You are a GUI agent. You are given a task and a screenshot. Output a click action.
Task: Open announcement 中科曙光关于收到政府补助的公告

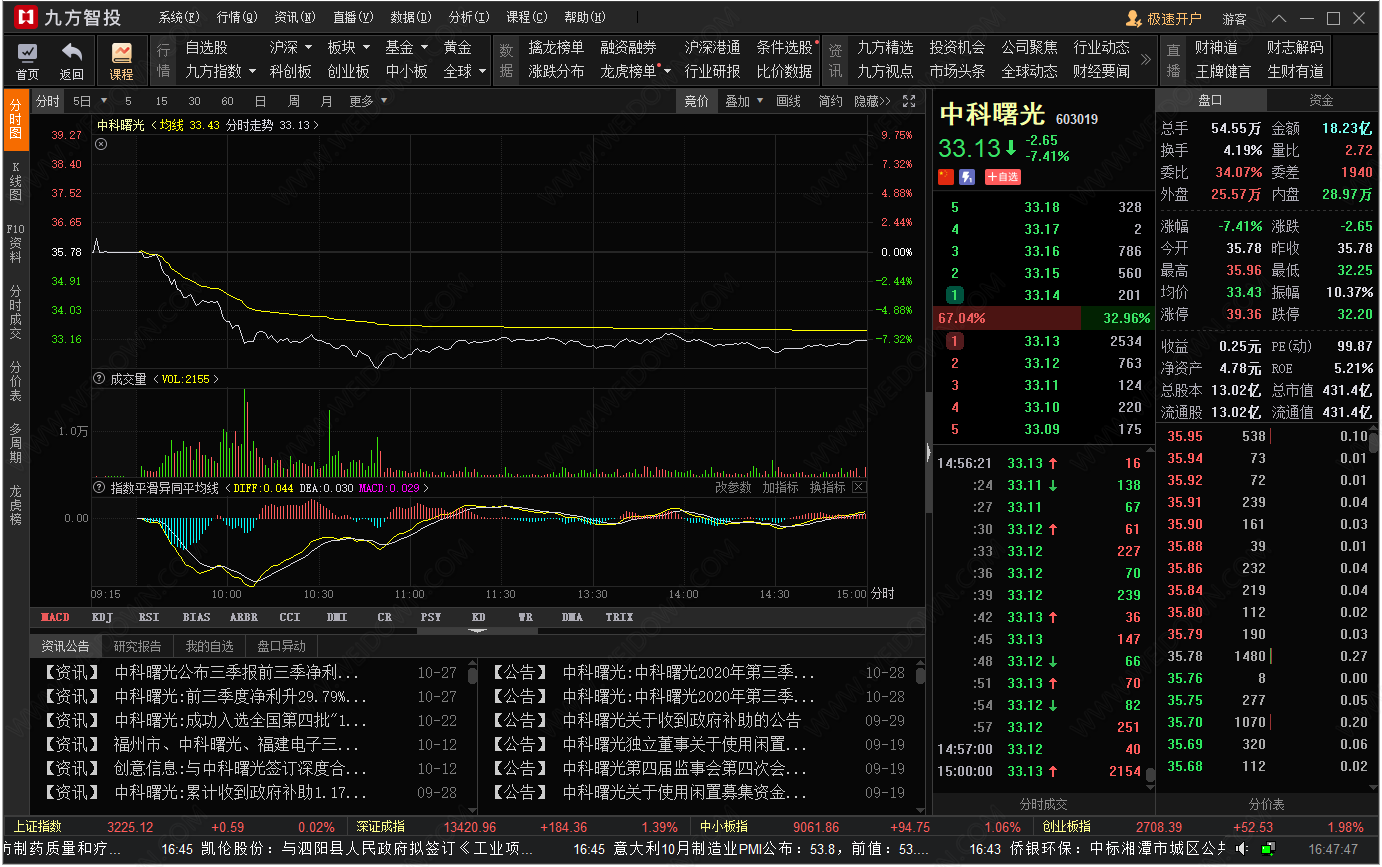pyautogui.click(x=682, y=720)
